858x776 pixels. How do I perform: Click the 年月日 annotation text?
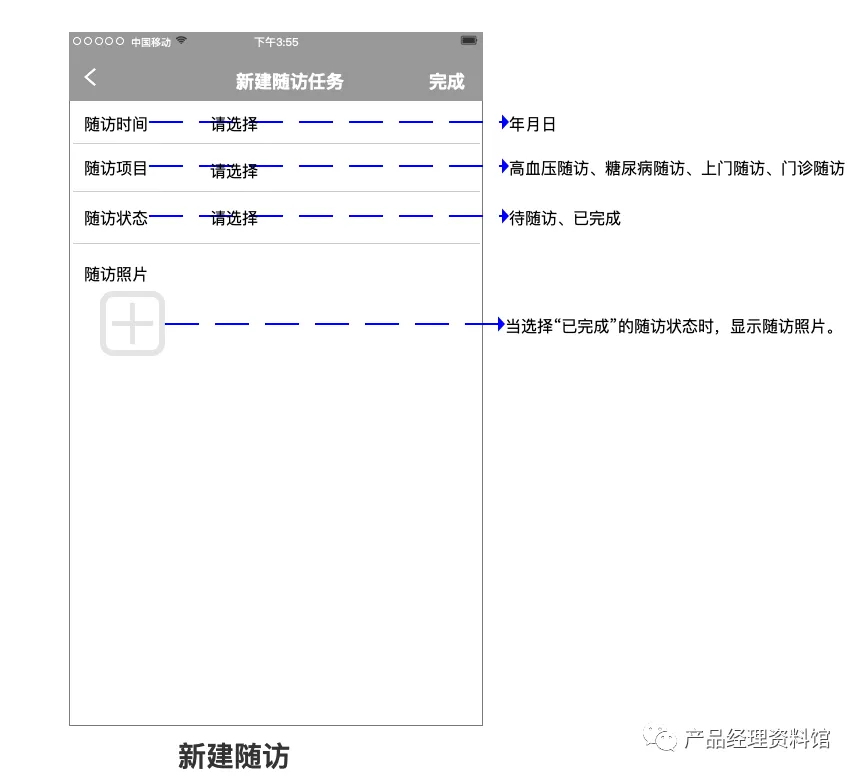533,124
